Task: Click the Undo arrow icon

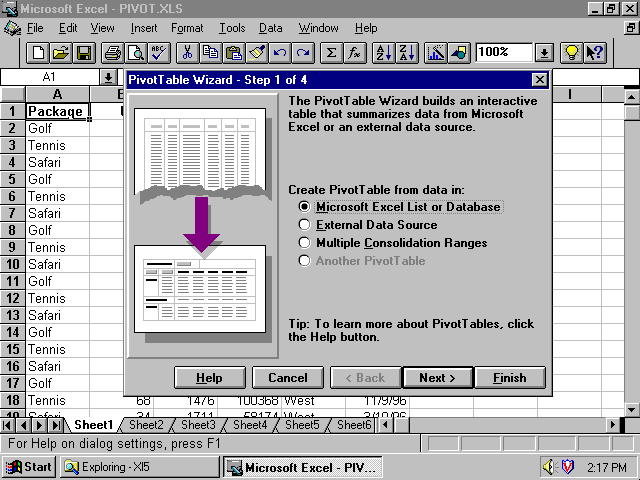Action: pos(280,53)
